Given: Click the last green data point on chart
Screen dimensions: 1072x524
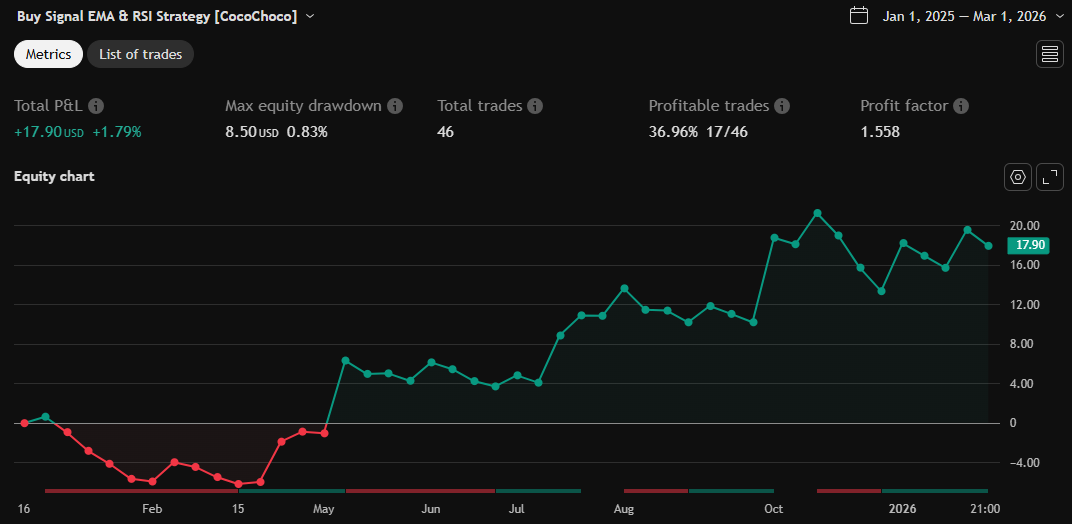Looking at the screenshot, I should click(x=988, y=246).
